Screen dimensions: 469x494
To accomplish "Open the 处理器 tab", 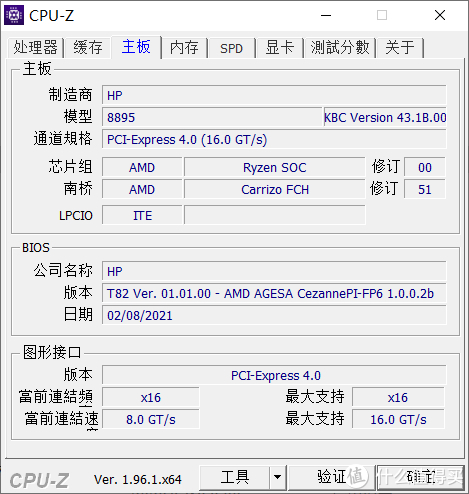I will click(x=35, y=47).
